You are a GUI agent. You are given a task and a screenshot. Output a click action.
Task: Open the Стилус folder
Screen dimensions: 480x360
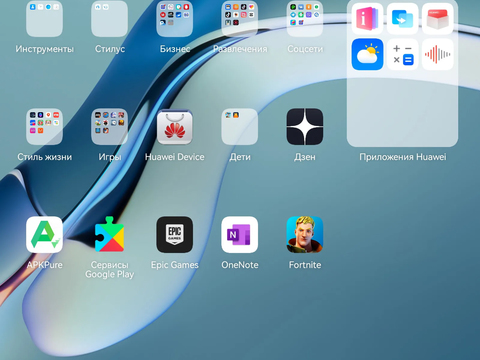point(109,18)
